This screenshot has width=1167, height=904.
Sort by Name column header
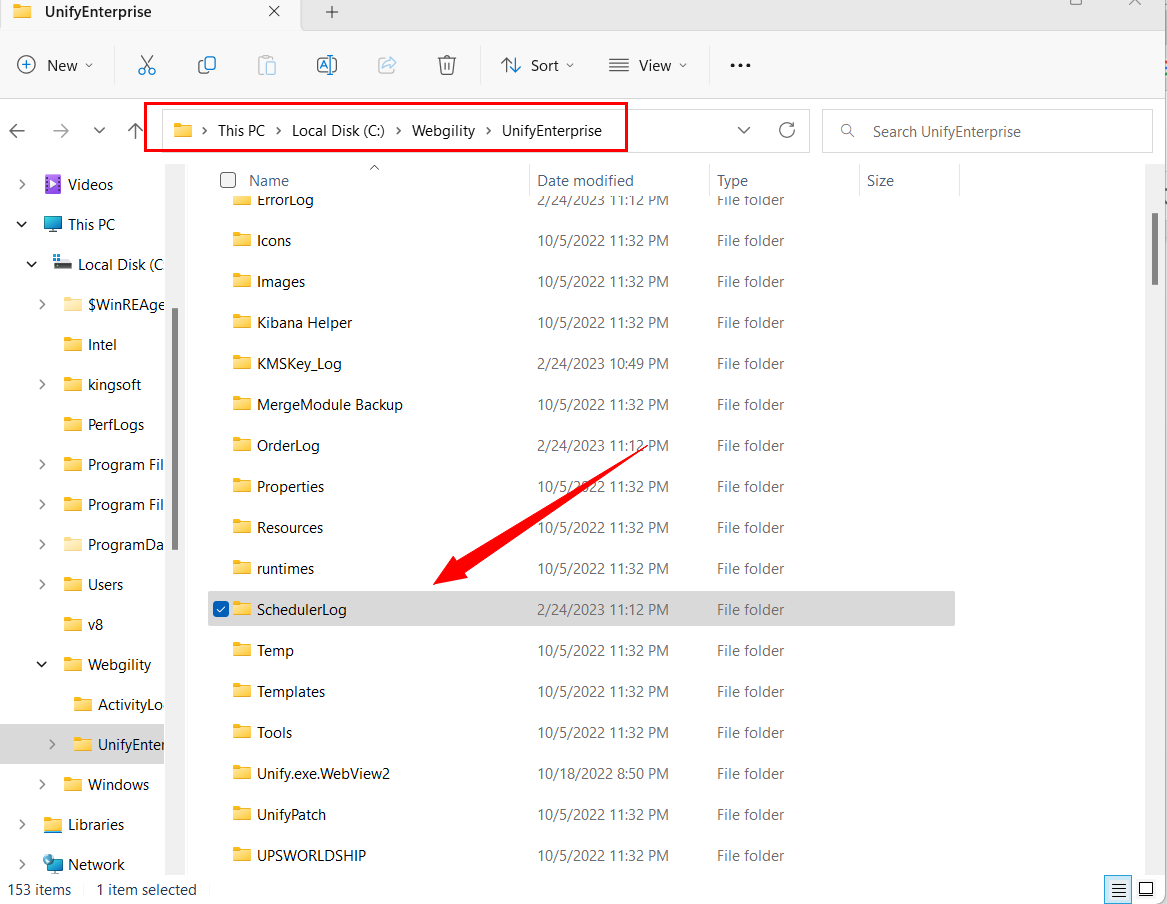coord(269,181)
